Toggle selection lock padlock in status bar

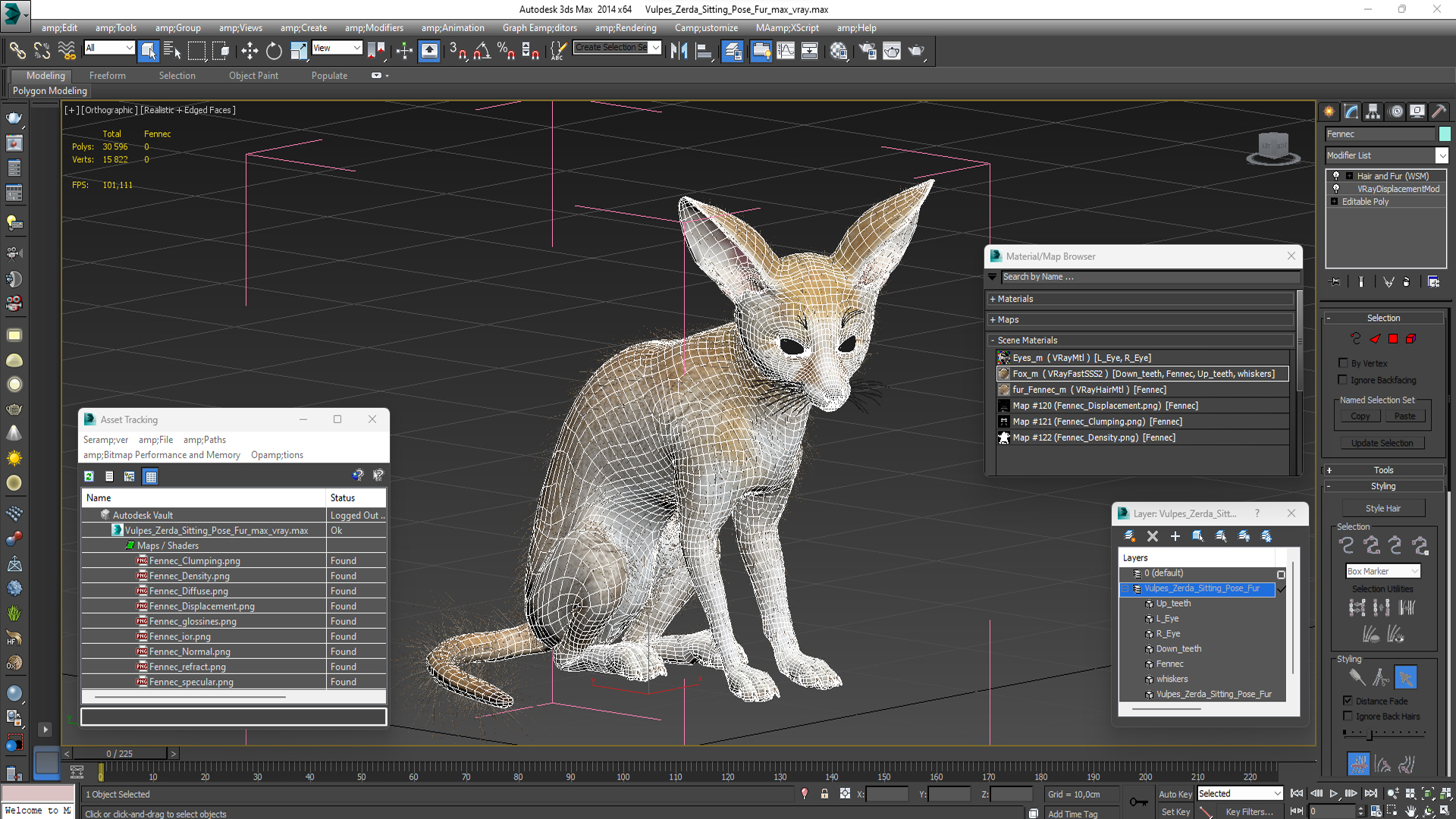824,794
